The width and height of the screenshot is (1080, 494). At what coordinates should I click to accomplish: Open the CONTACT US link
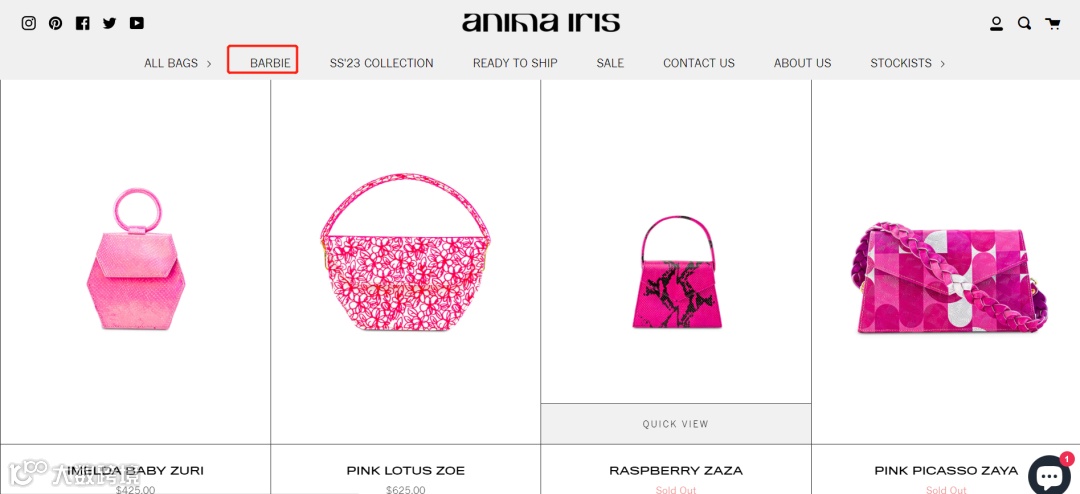699,63
